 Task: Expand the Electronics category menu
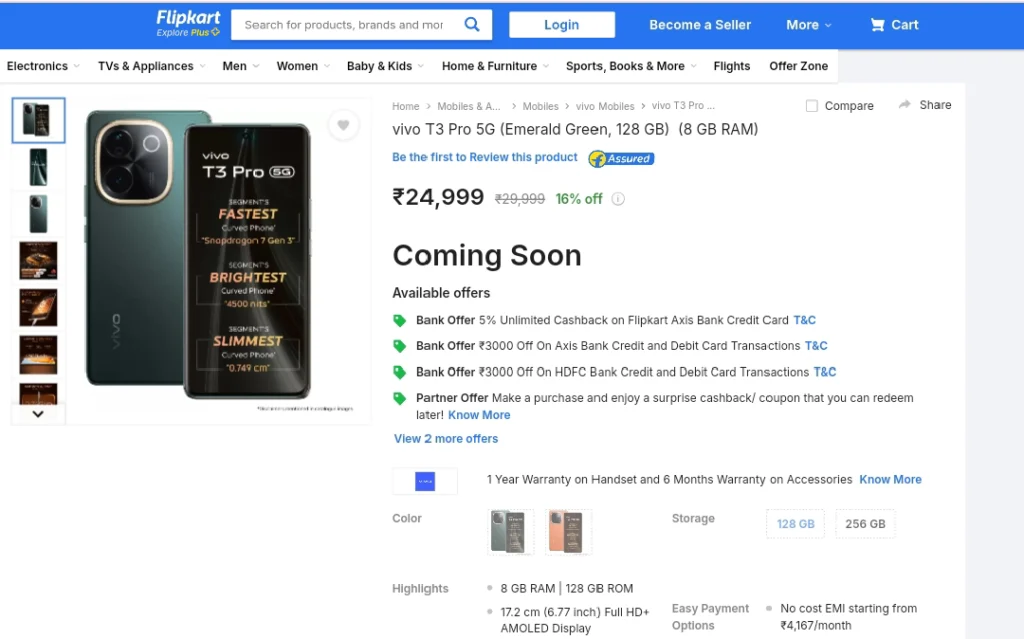[43, 66]
